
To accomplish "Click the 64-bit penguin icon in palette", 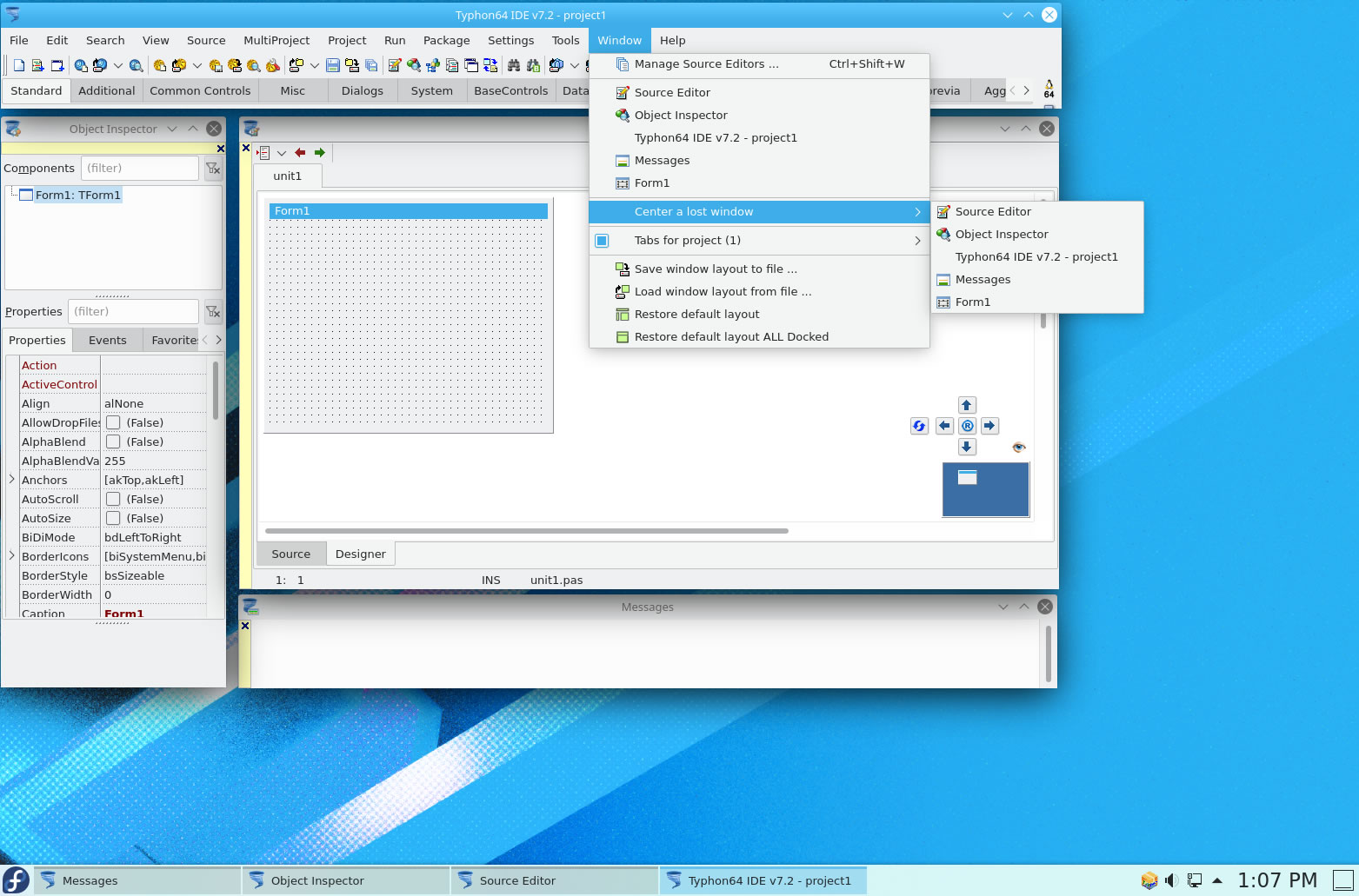I will 1049,89.
